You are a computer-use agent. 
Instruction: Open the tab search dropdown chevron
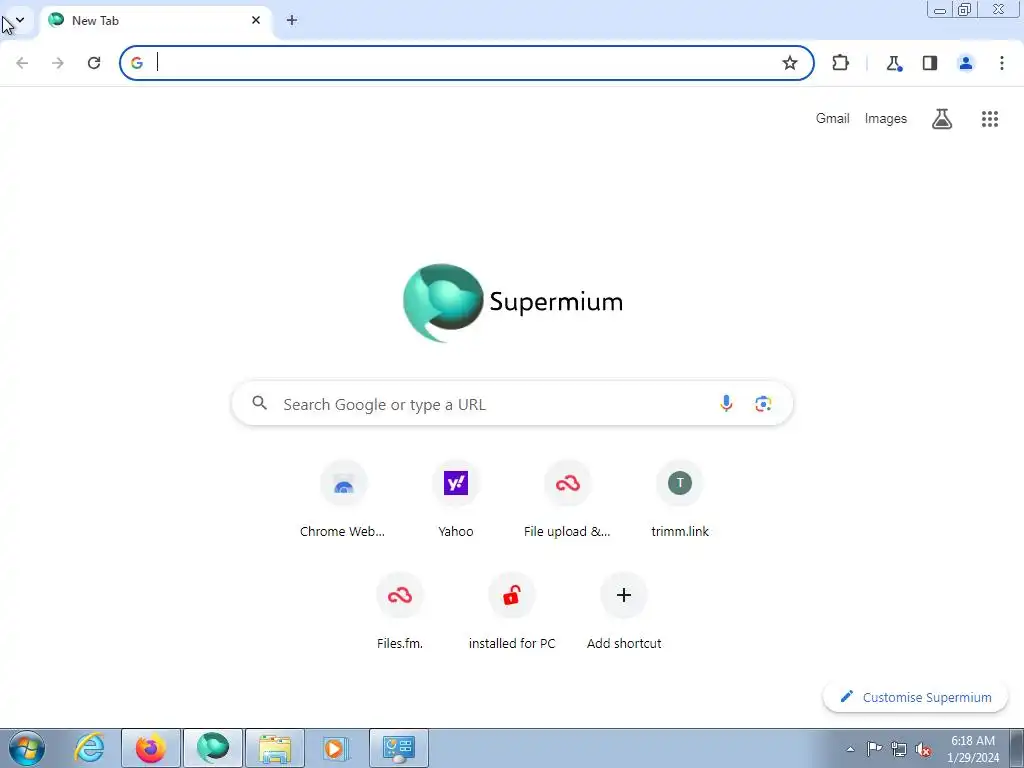(x=20, y=20)
